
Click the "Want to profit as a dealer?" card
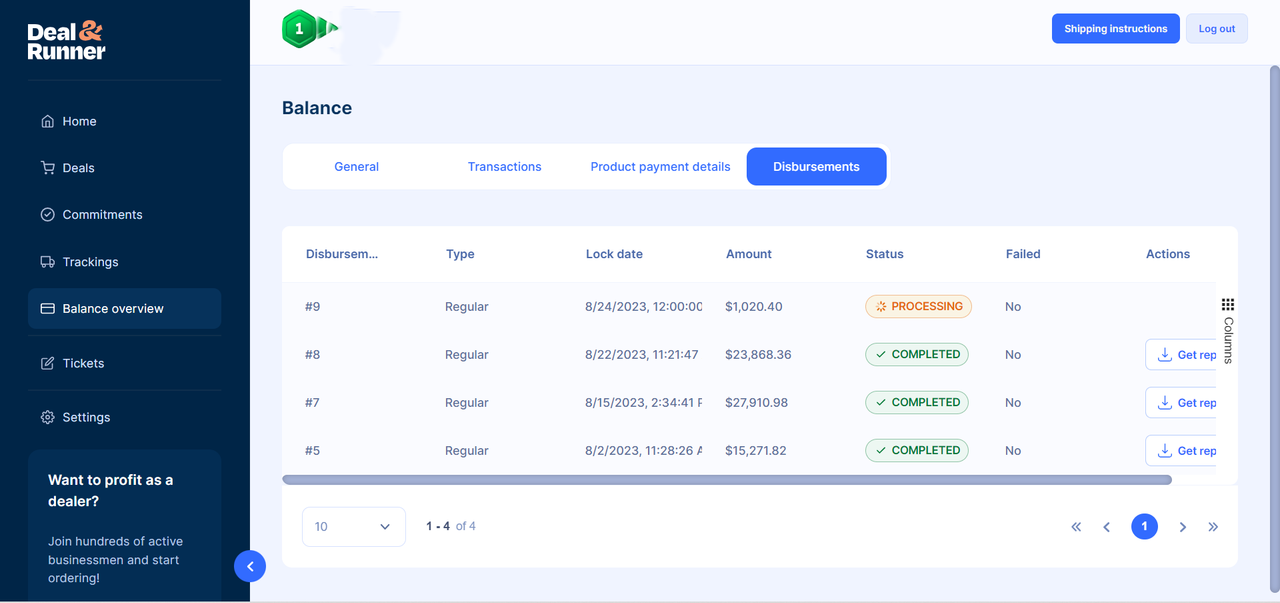tap(124, 526)
